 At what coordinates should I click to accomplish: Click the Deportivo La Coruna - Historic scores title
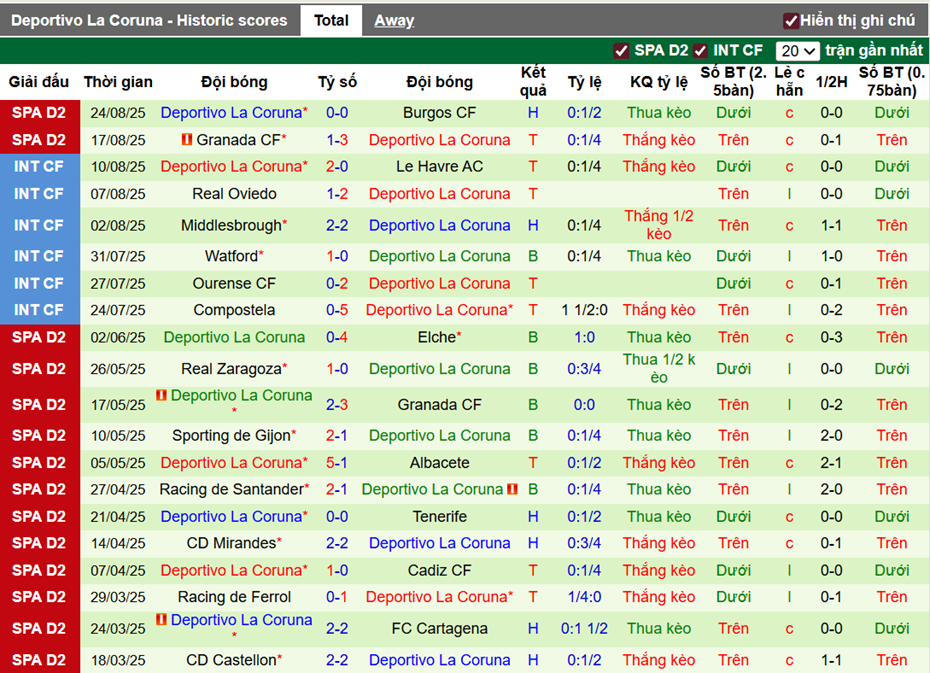(x=149, y=21)
